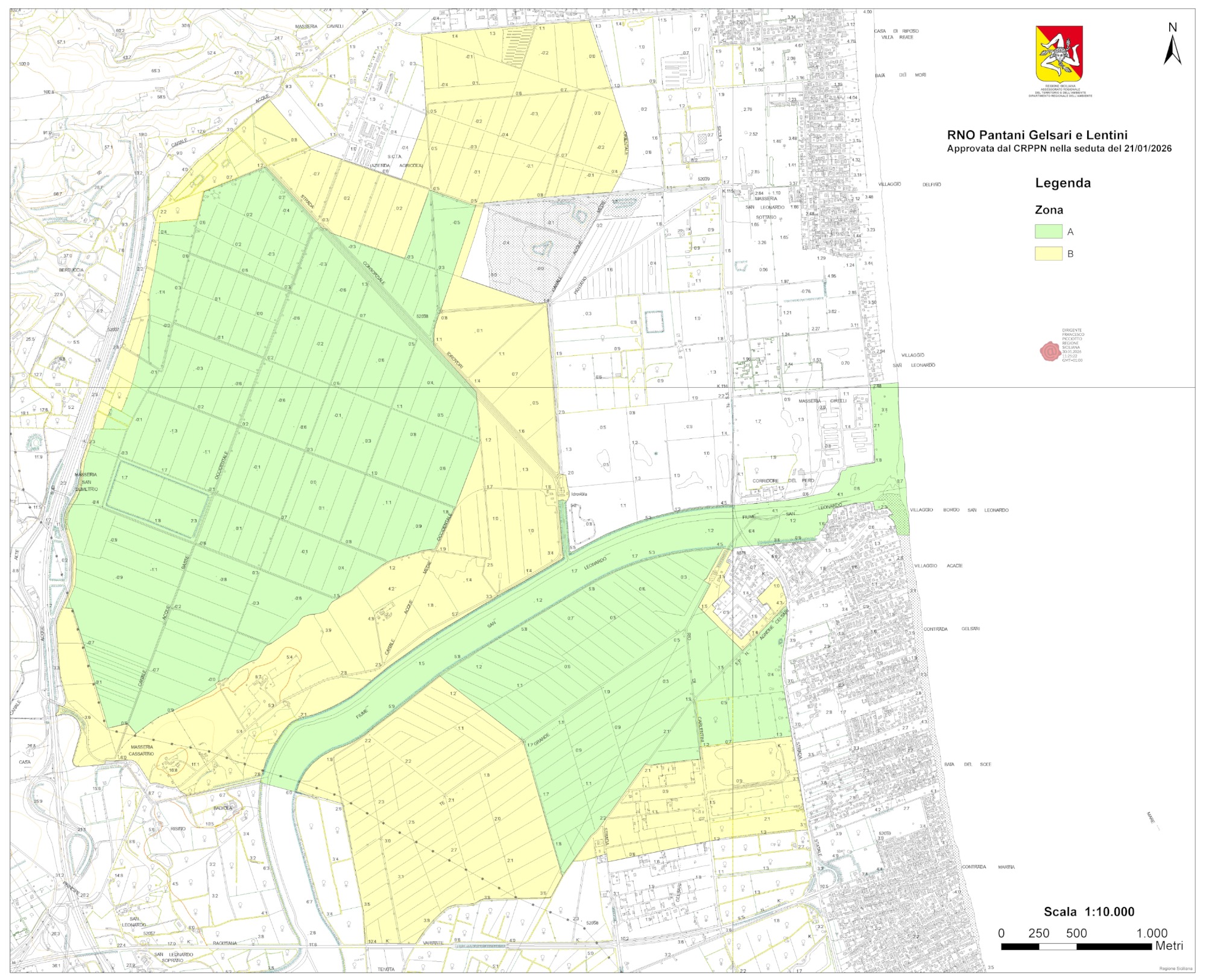This screenshot has height=980, width=1206.
Task: Click the Metri unit label by the scale bar
Action: tap(1169, 946)
